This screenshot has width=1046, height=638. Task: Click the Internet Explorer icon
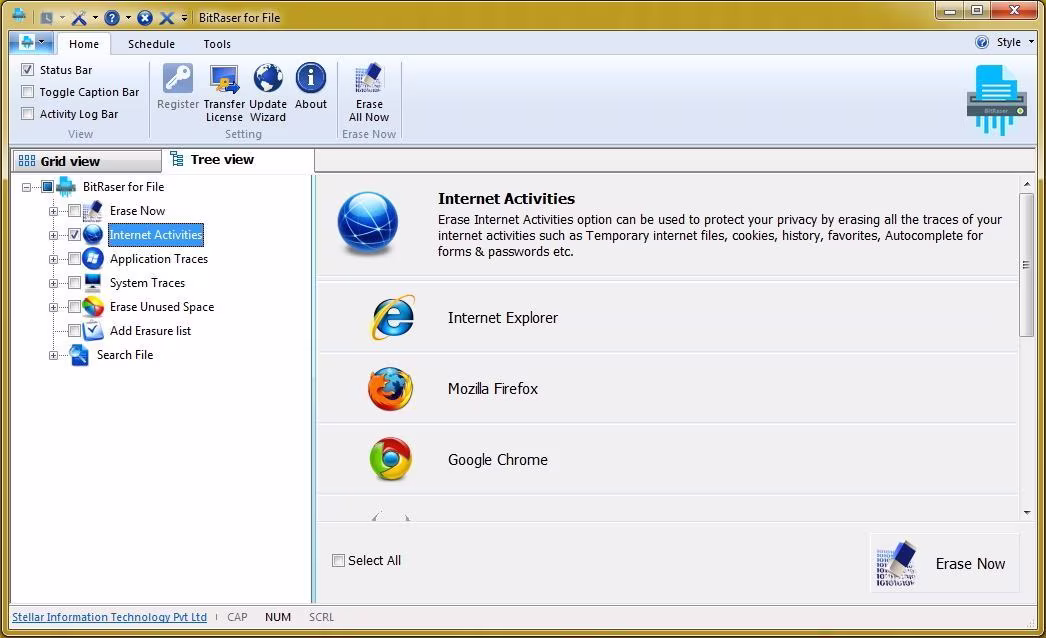pyautogui.click(x=392, y=318)
